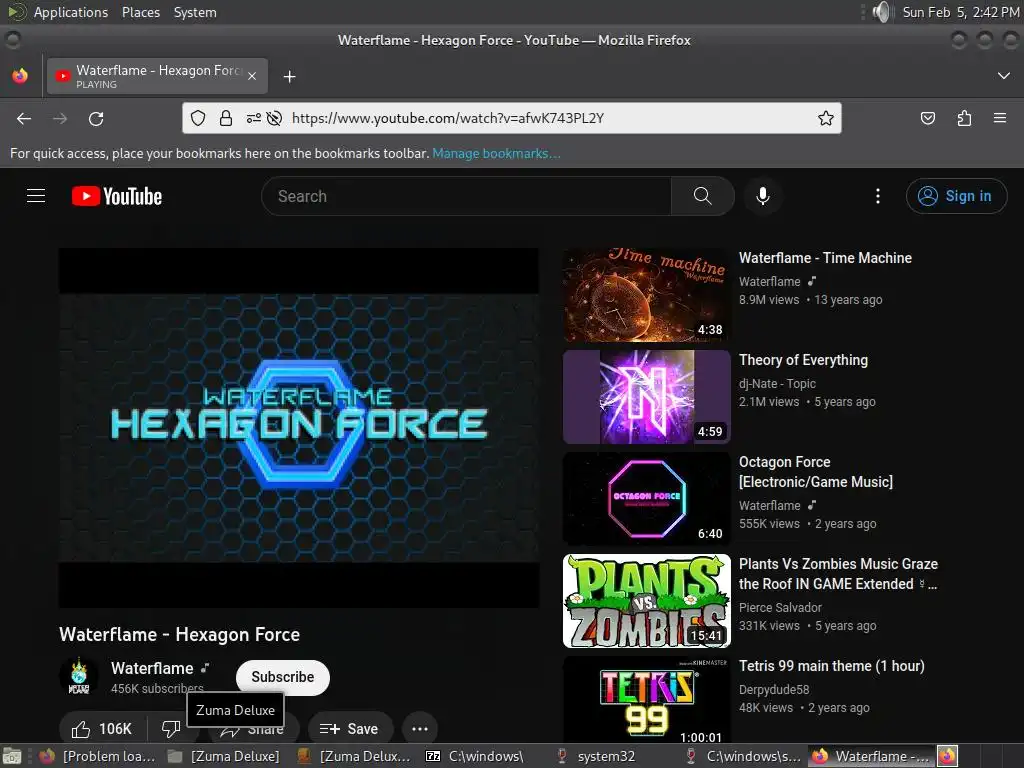Click Plants Vs Zombies Music title
Viewport: 1024px width, 768px height.
[838, 573]
